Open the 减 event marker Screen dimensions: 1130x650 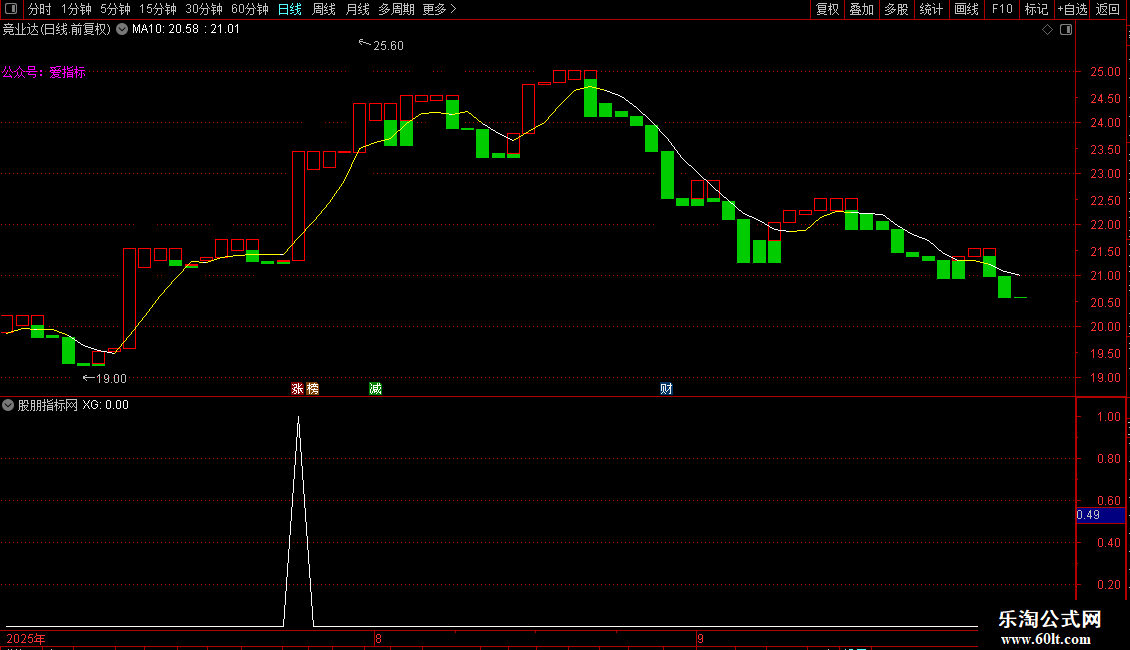click(x=375, y=389)
